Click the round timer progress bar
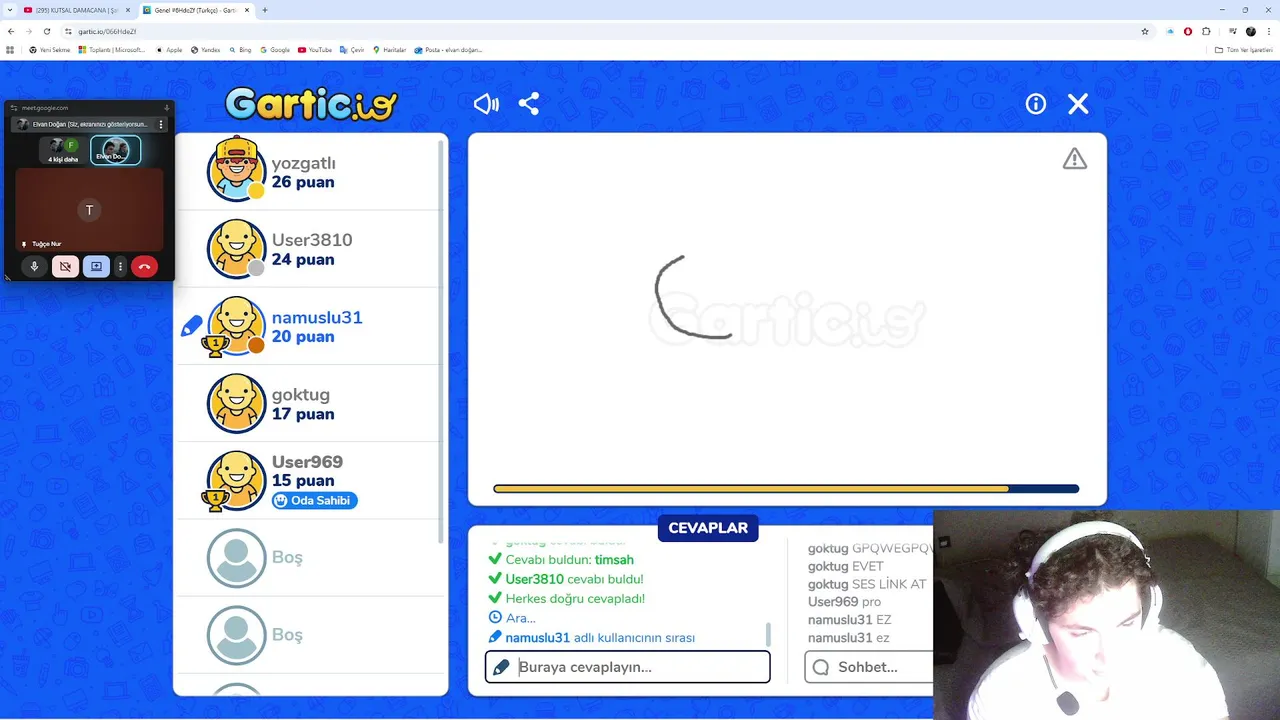Screen dimensions: 1280x720 tap(786, 489)
